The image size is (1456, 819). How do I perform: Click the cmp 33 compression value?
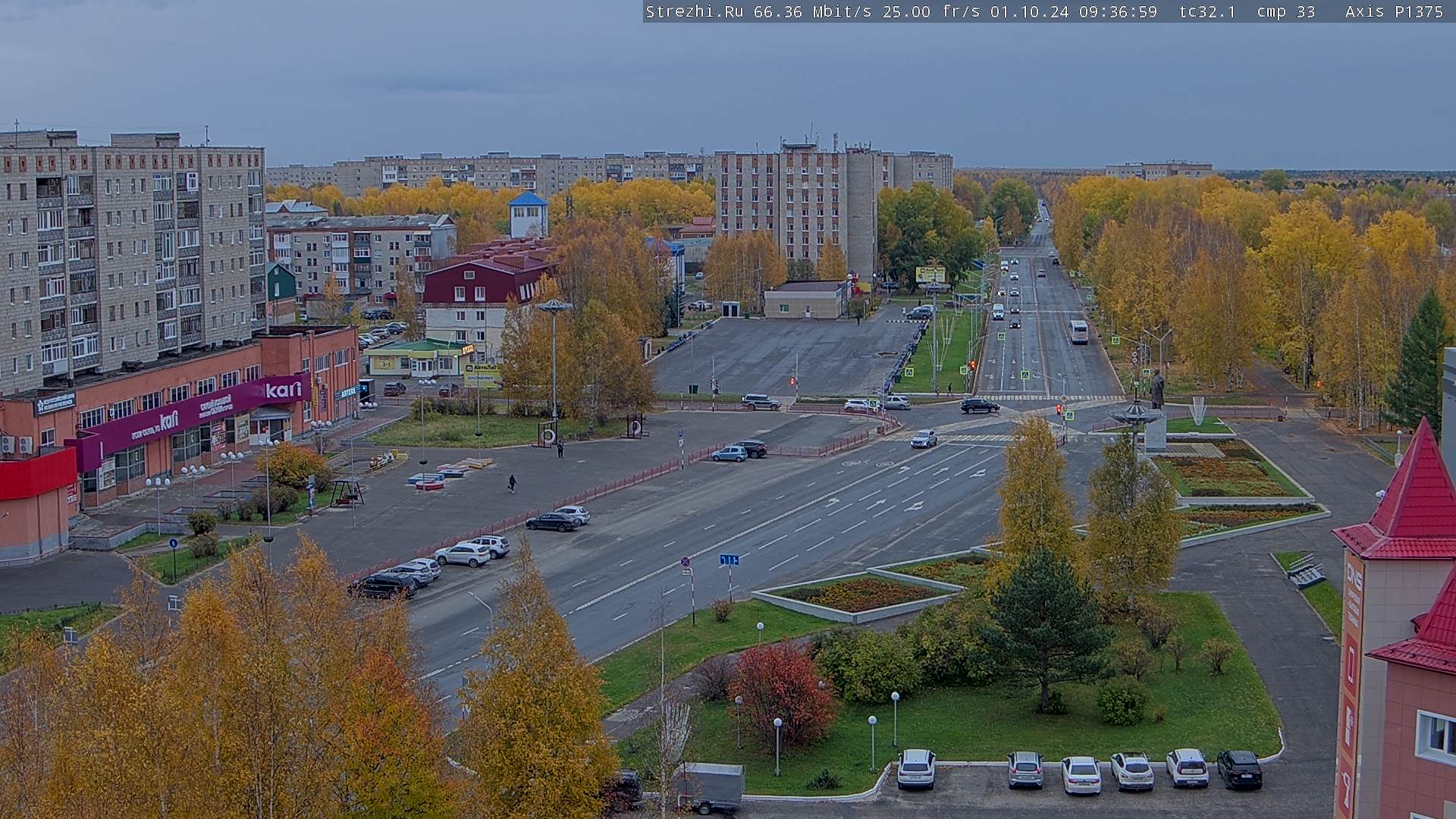(1286, 11)
